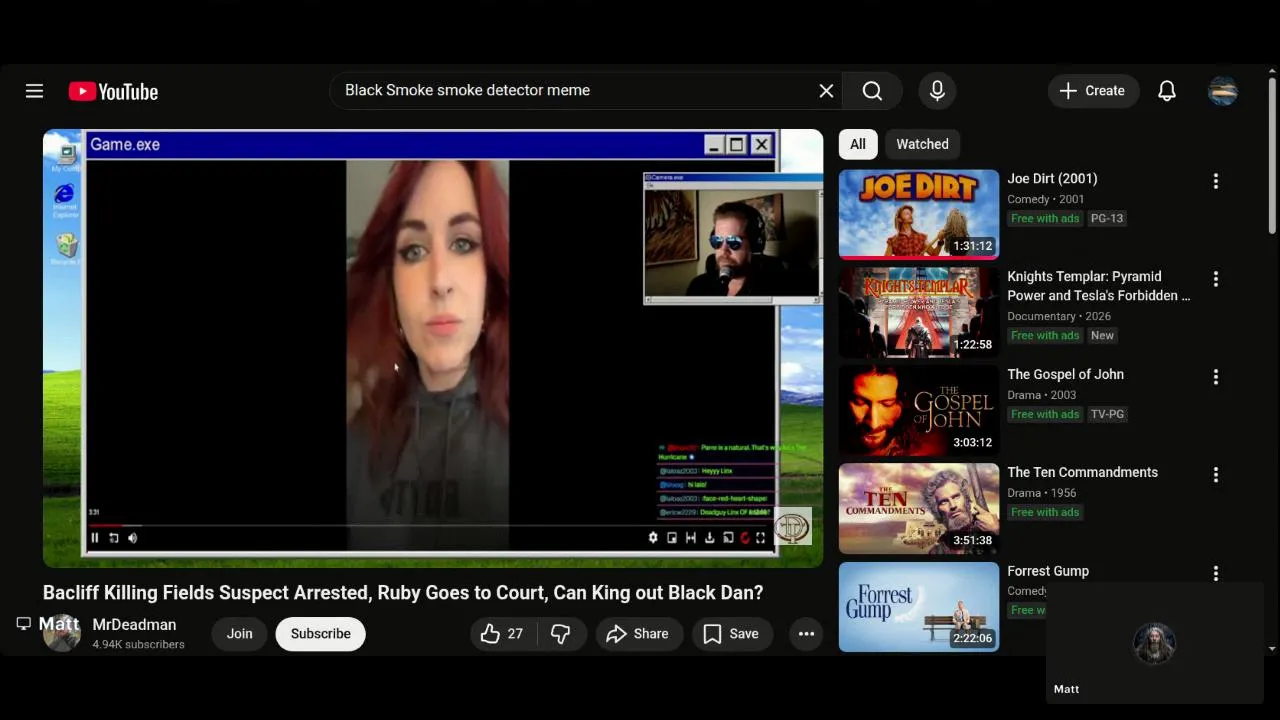Start voice search with the microphone
This screenshot has height=720, width=1280.
pyautogui.click(x=937, y=91)
